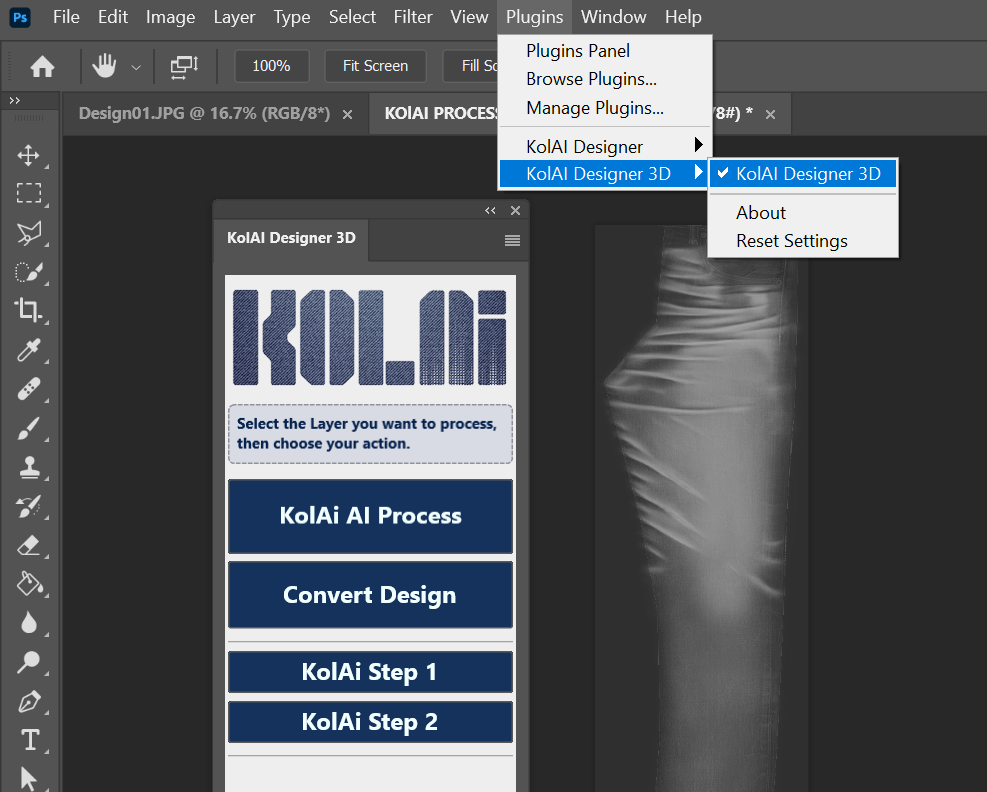Select the Rectangular Marquee tool
Viewport: 987px width, 792px height.
tap(28, 193)
